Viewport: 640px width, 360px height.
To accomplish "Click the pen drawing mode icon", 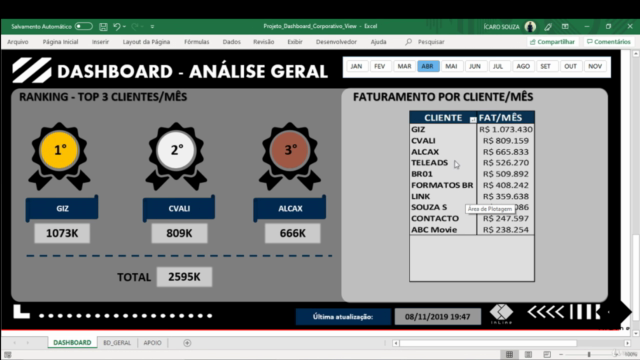I will (548, 27).
